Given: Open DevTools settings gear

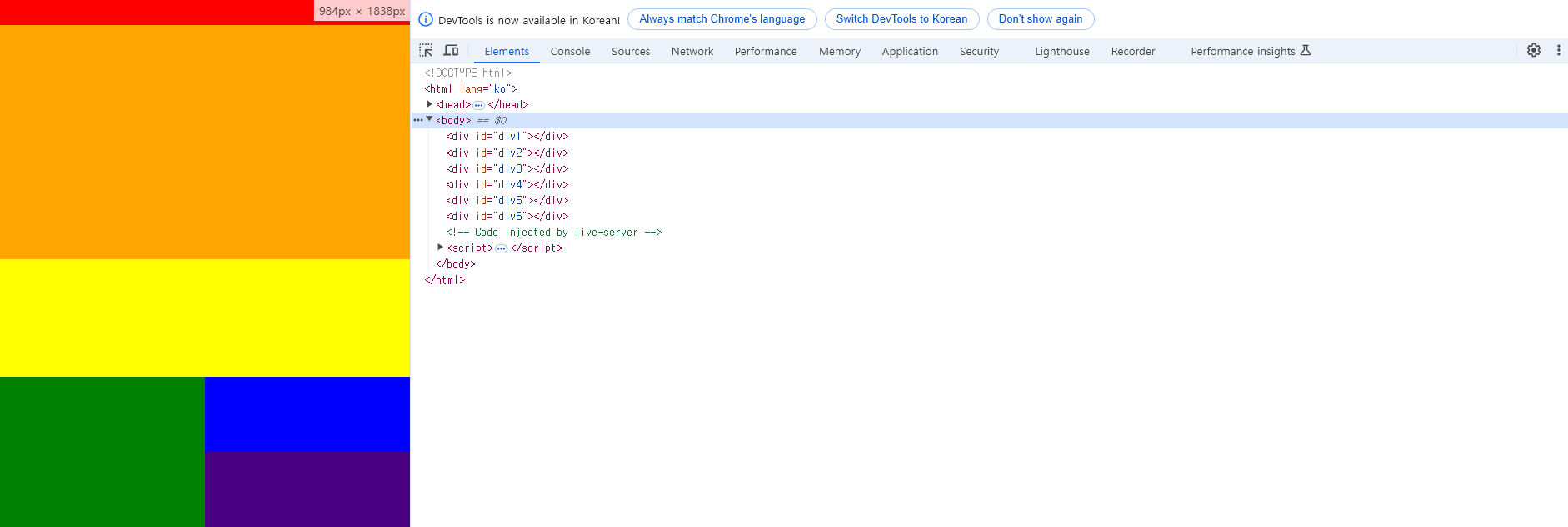Looking at the screenshot, I should tap(1534, 50).
